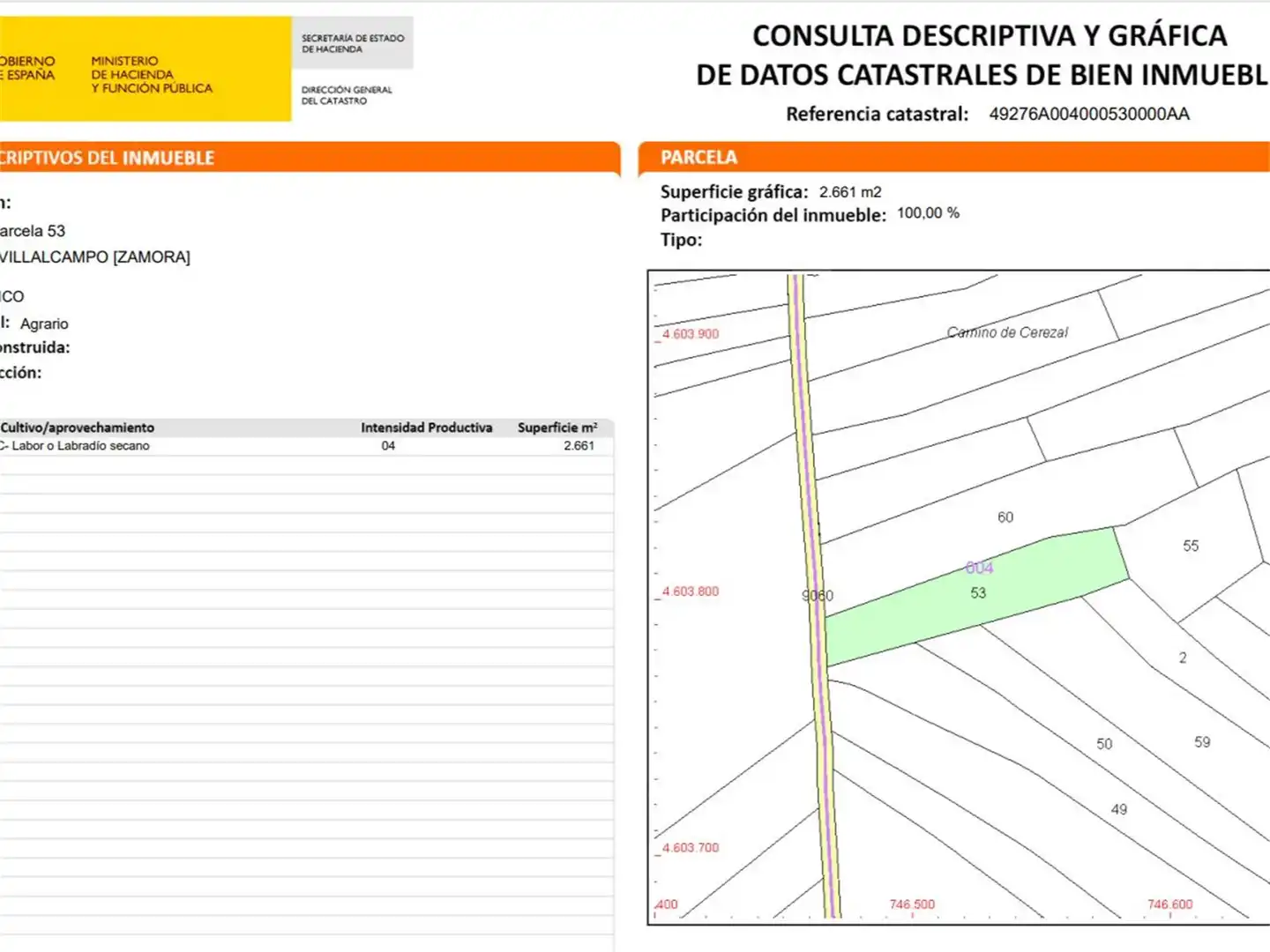Click parcel number 2 on map
The image size is (1270, 952).
[1183, 658]
